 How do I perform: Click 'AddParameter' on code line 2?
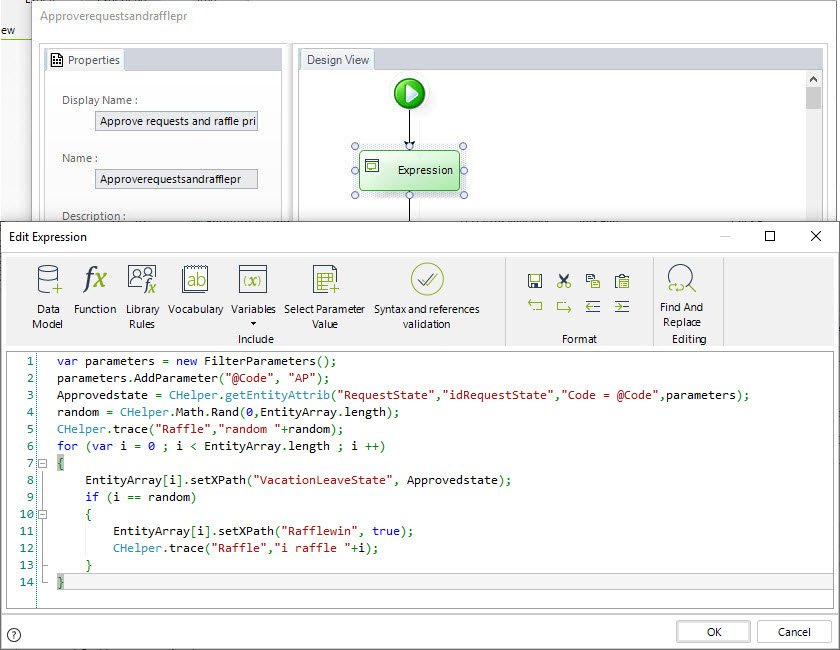[176, 378]
